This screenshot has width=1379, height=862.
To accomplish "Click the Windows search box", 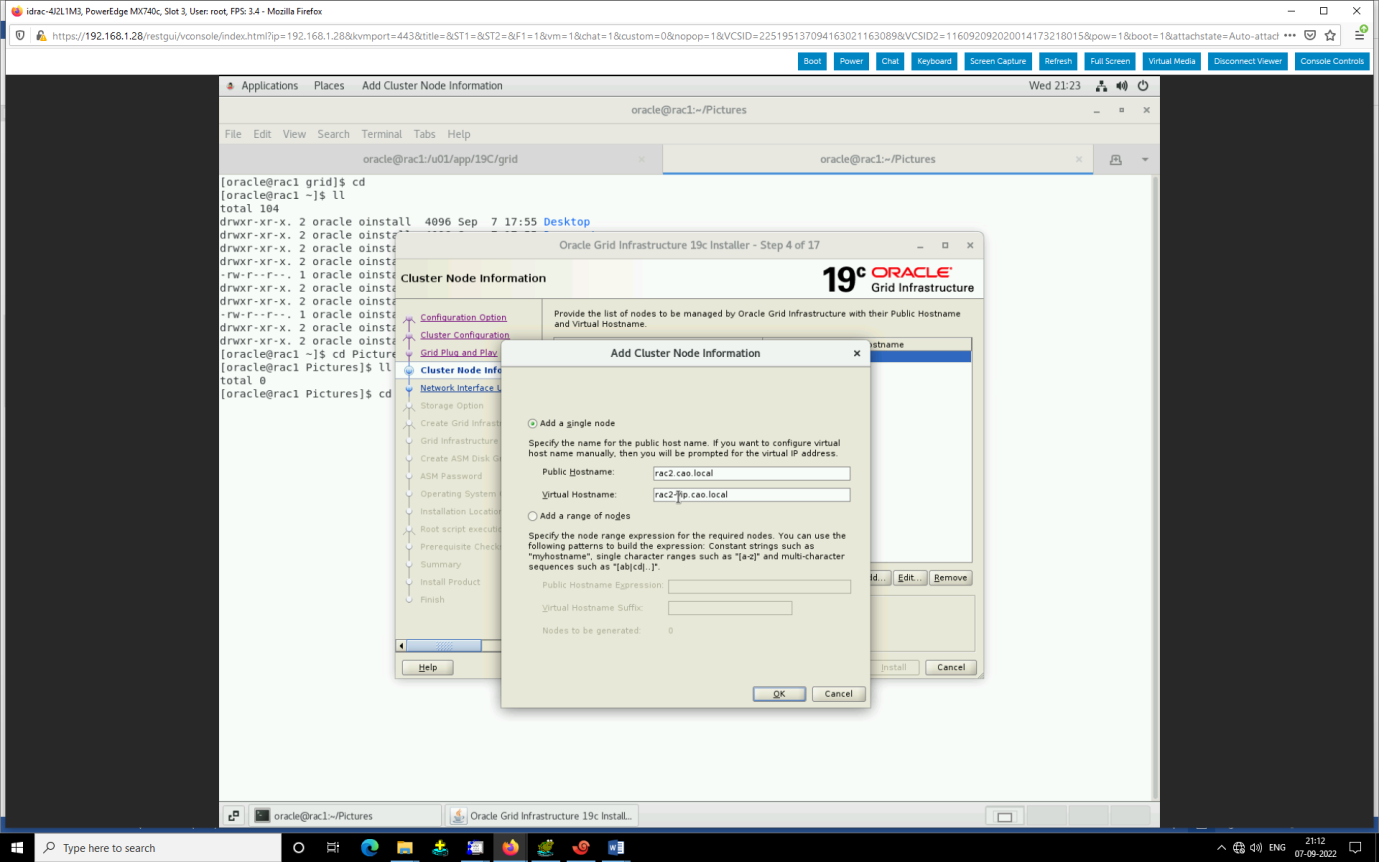I will tap(159, 847).
